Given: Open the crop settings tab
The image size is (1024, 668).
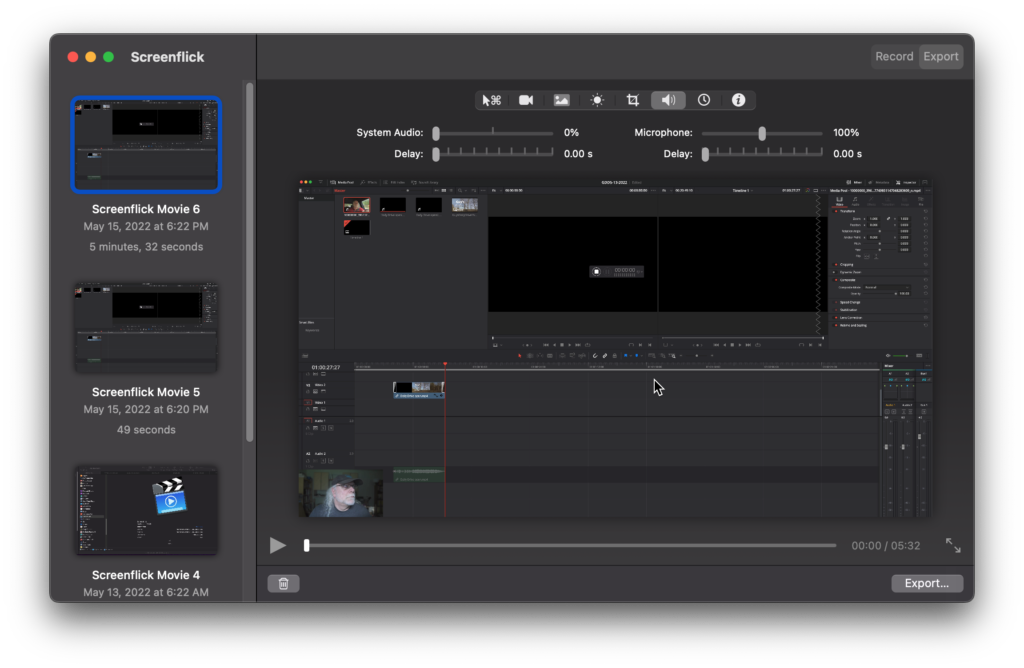Looking at the screenshot, I should tap(632, 100).
